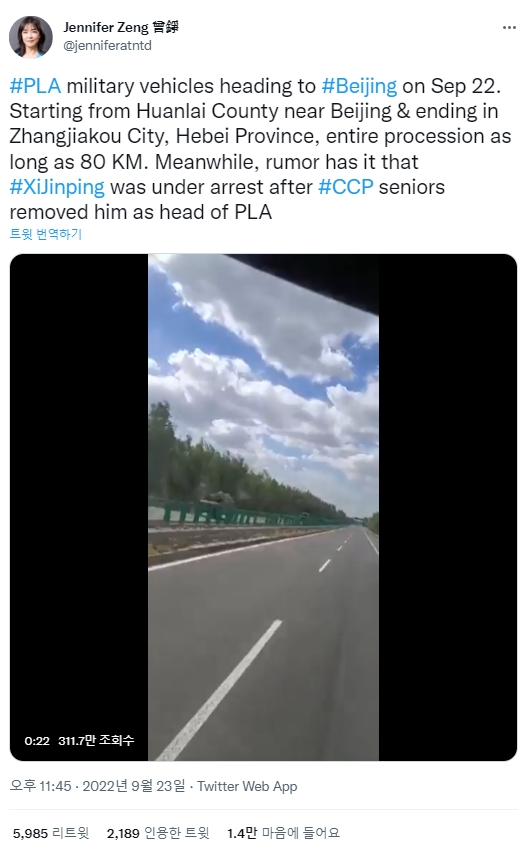527x850 pixels.
Task: Open the three-dot more options menu
Action: (509, 28)
